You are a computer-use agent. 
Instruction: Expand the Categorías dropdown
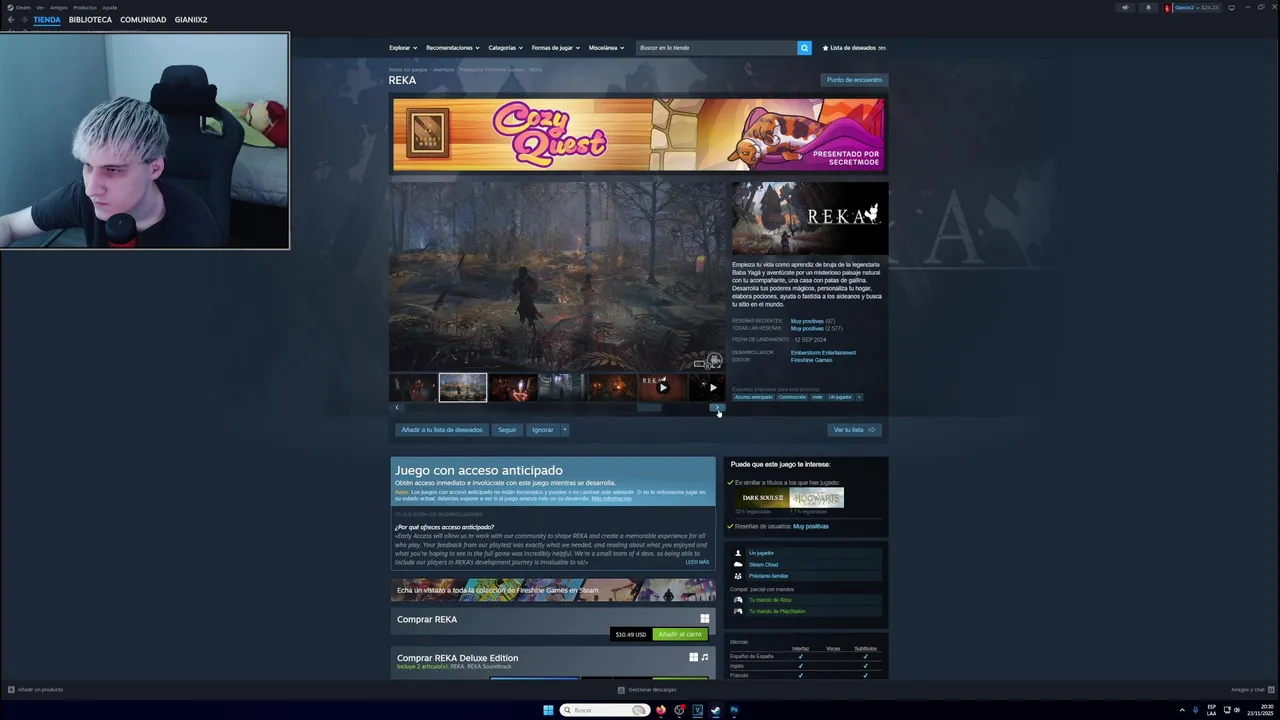[x=505, y=48]
